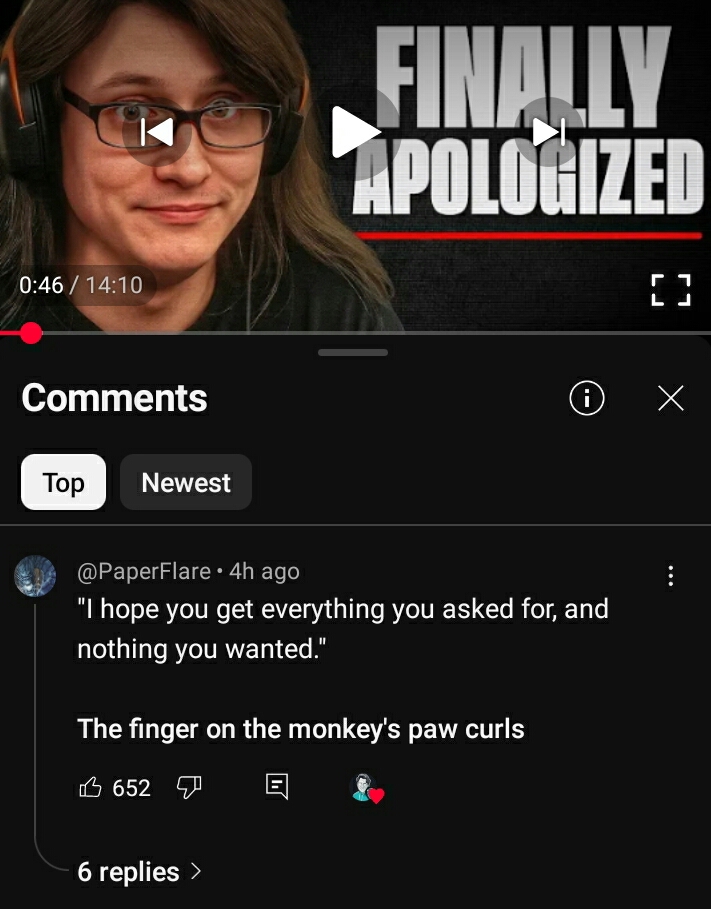711x909 pixels.
Task: Click the creator heart badge
Action: point(368,788)
